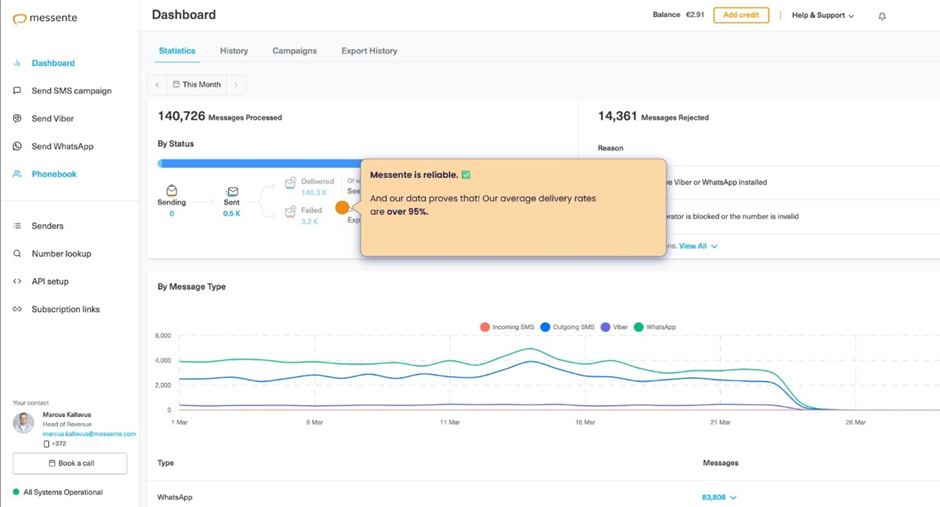Click the Failed status icon
Screen dimensions: 940x507
[x=290, y=211]
